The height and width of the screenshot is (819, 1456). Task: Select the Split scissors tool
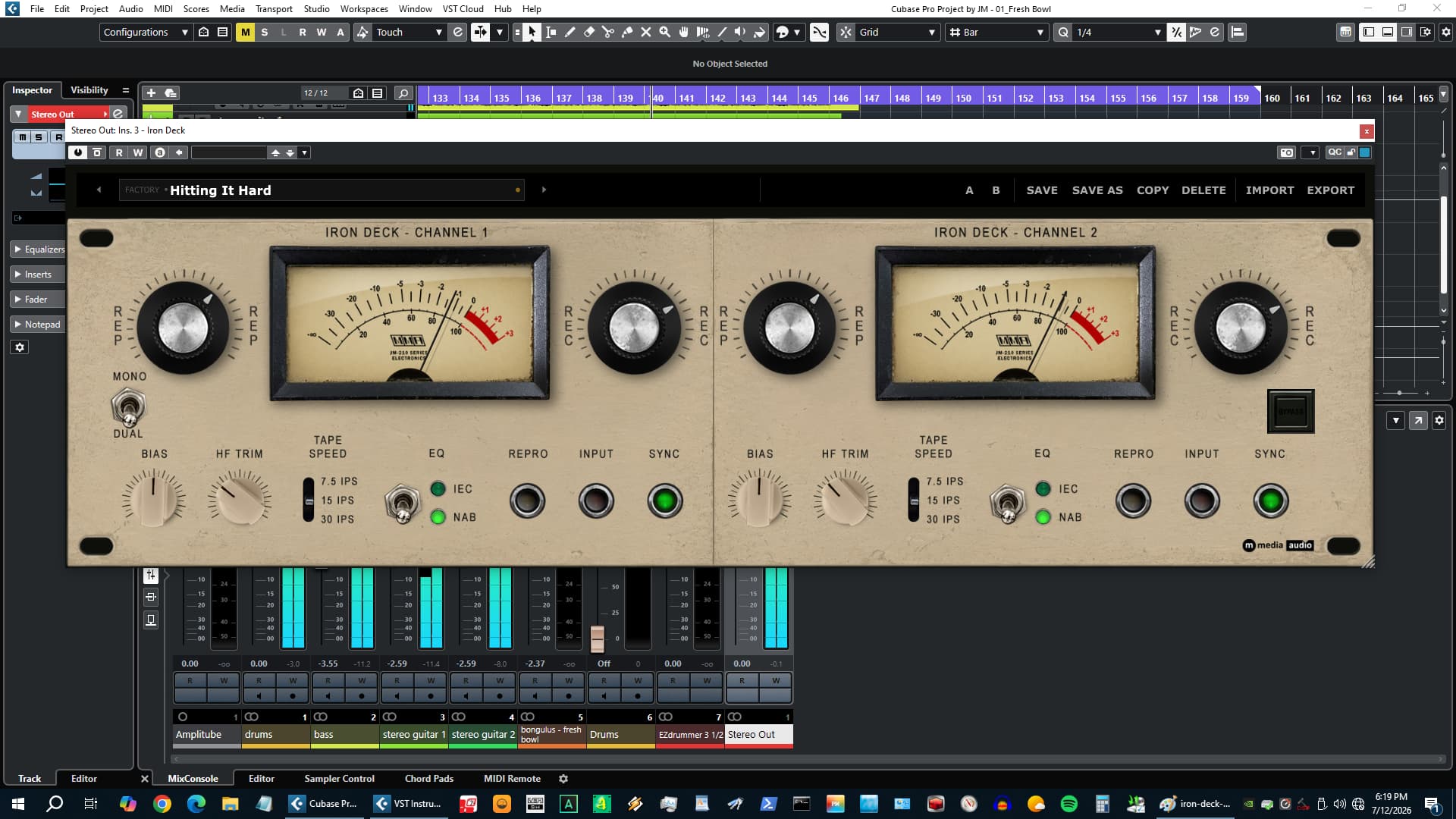coord(607,32)
